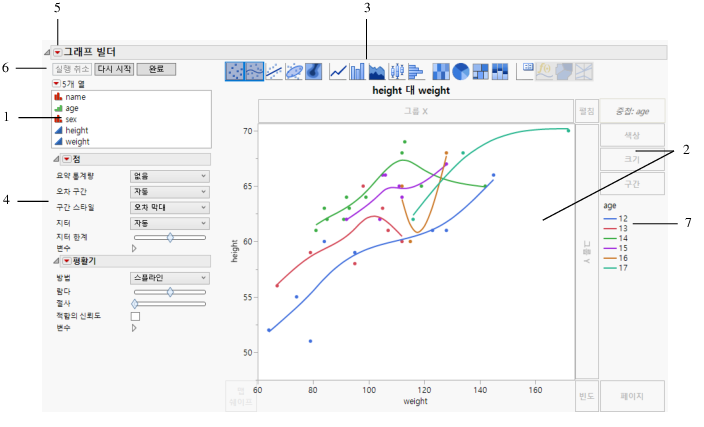This screenshot has height=427, width=704.
Task: Click the 다시 시작 button
Action: click(114, 69)
